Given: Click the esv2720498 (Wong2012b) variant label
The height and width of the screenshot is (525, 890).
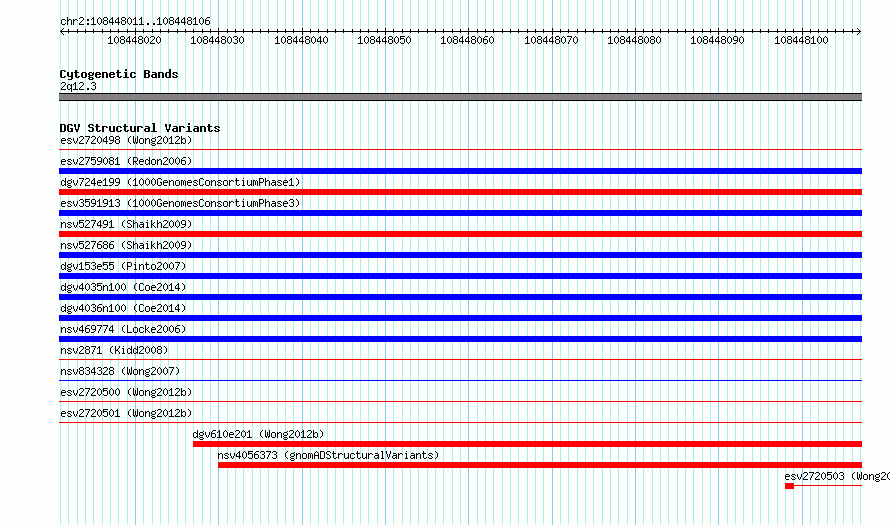Looking at the screenshot, I should (126, 140).
